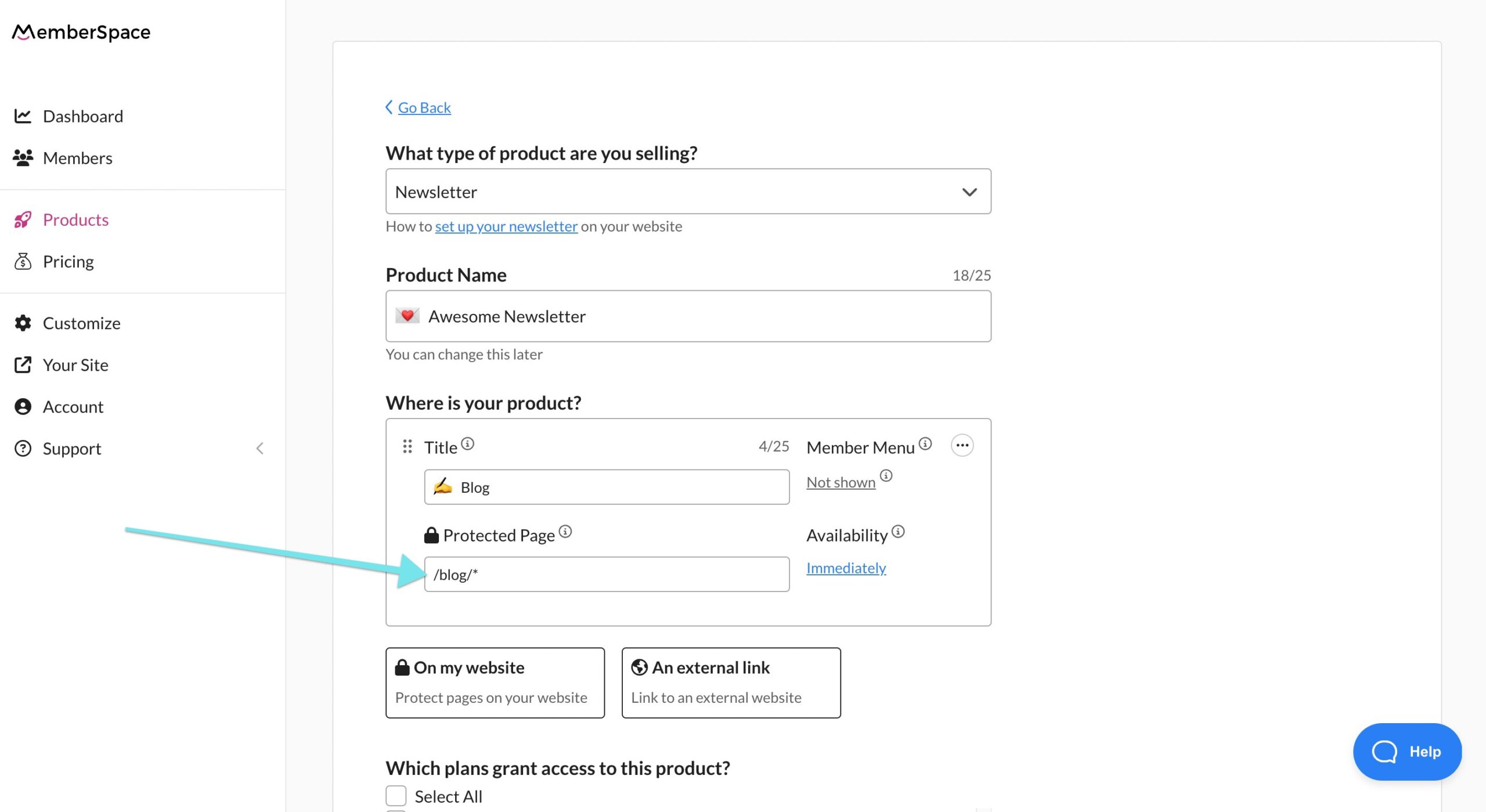Open the product type dropdown showing Newsletter
The image size is (1486, 812).
tap(688, 192)
